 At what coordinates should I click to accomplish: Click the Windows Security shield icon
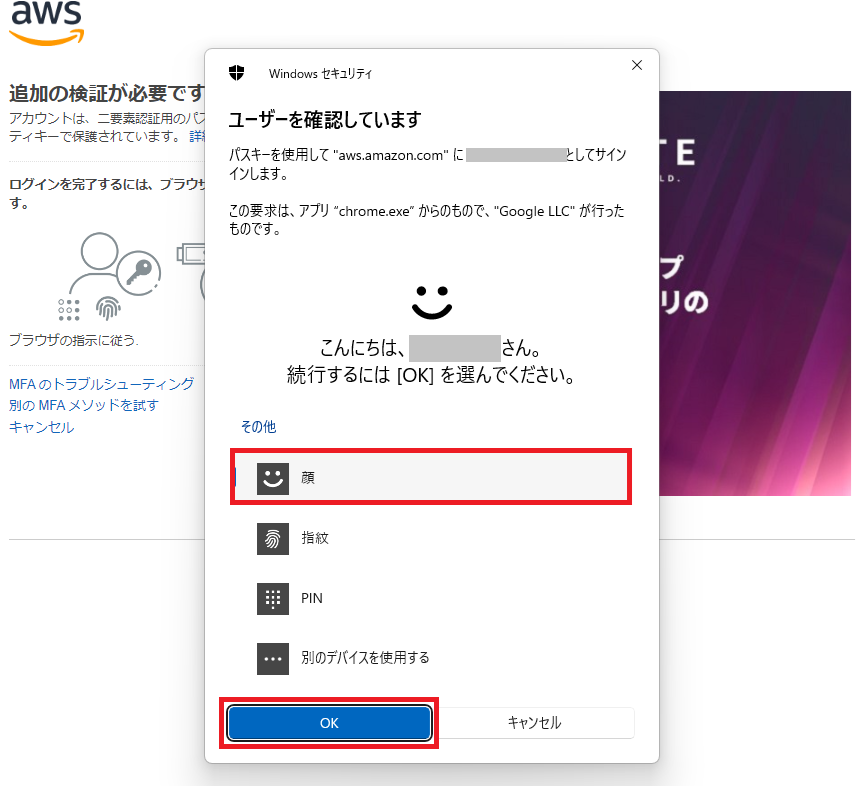tap(236, 73)
